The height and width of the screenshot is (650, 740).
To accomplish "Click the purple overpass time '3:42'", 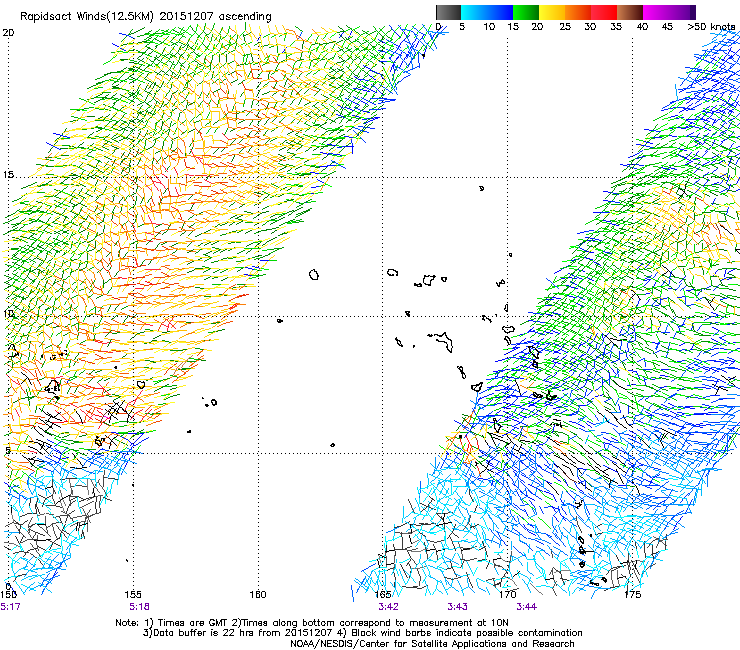I will (388, 607).
